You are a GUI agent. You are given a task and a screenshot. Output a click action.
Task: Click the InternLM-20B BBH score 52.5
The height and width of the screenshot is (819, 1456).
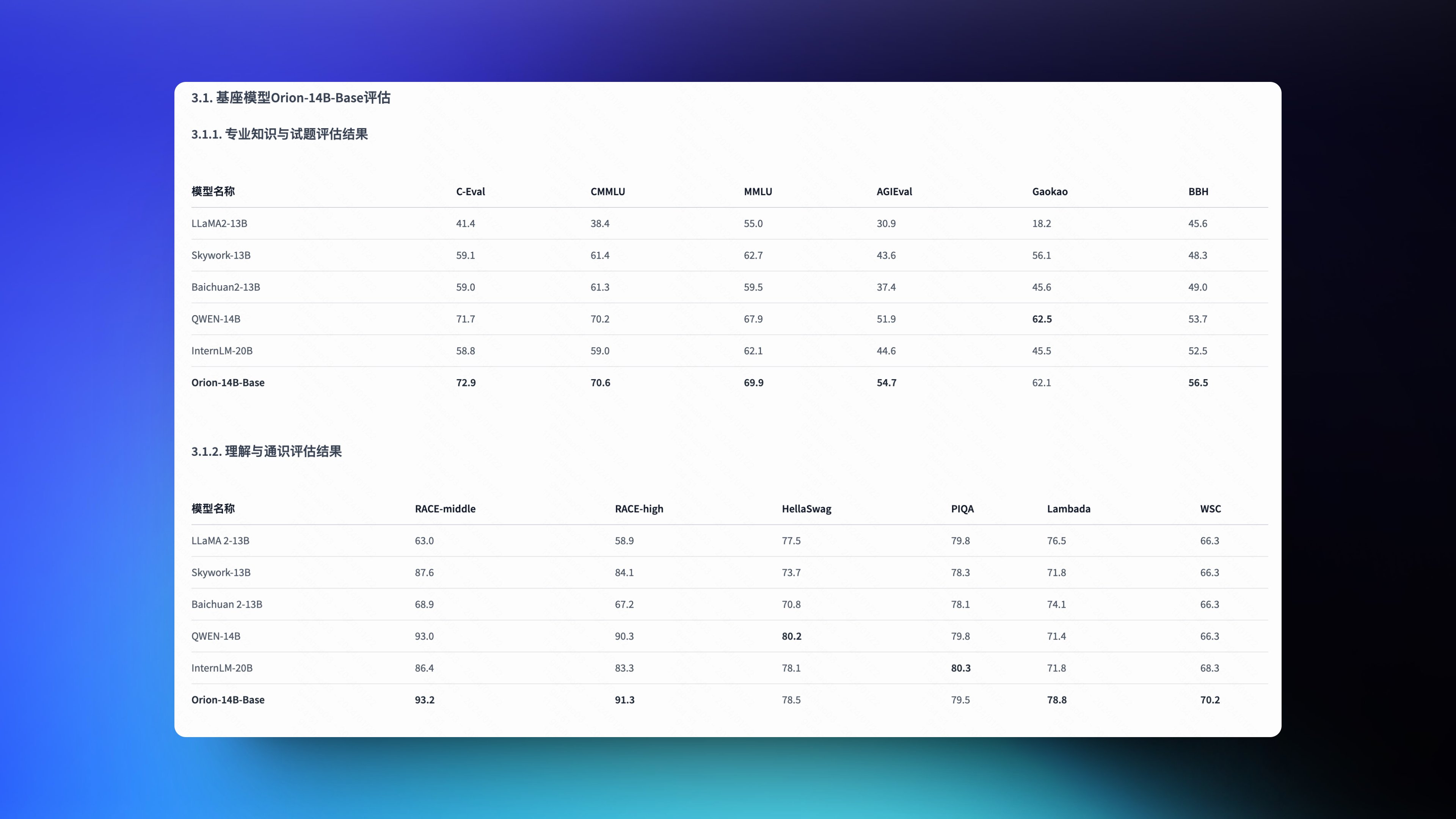click(x=1197, y=351)
